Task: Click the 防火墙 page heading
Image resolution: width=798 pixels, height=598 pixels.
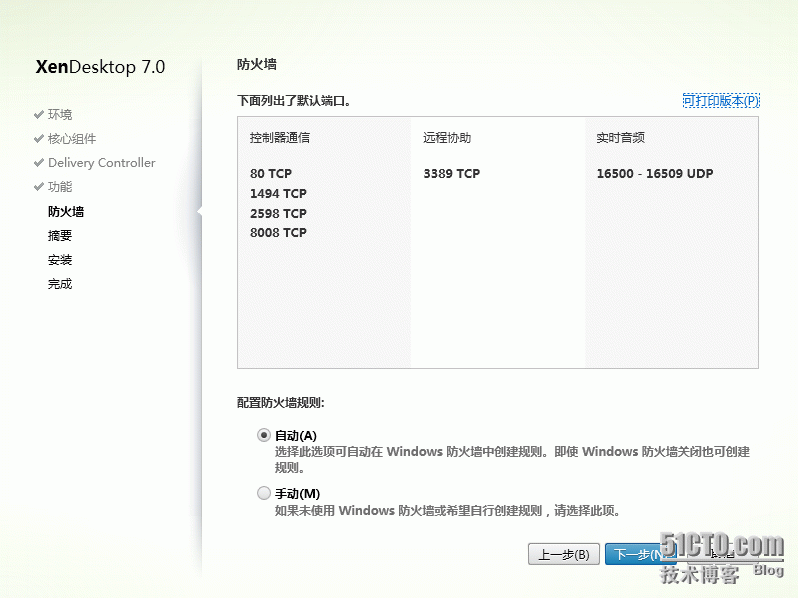Action: 256,64
